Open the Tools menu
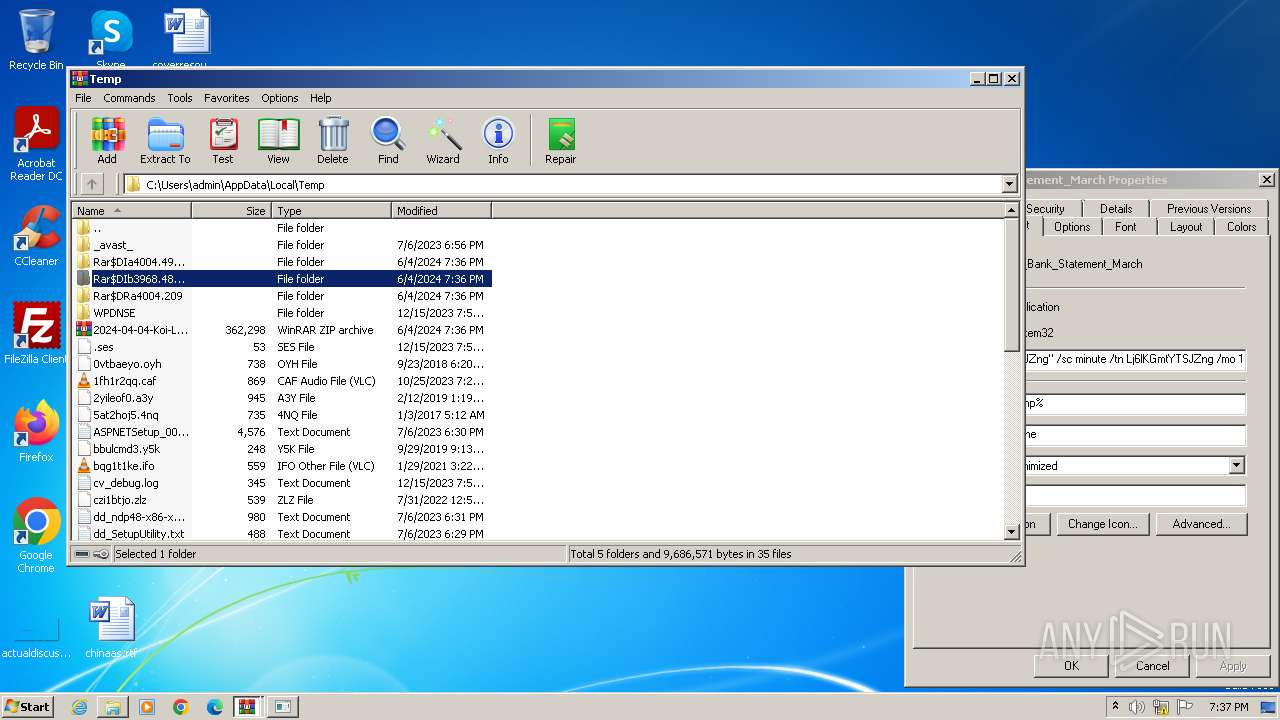 180,98
